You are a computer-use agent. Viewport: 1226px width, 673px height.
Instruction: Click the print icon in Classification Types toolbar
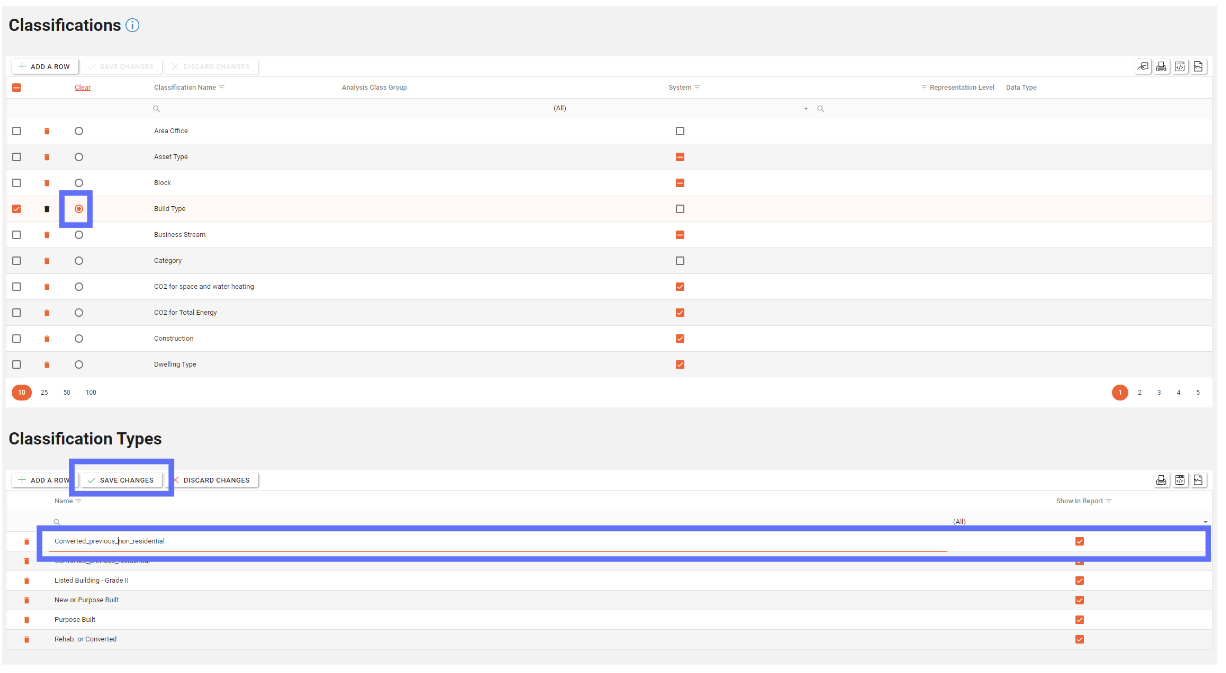coord(1161,480)
